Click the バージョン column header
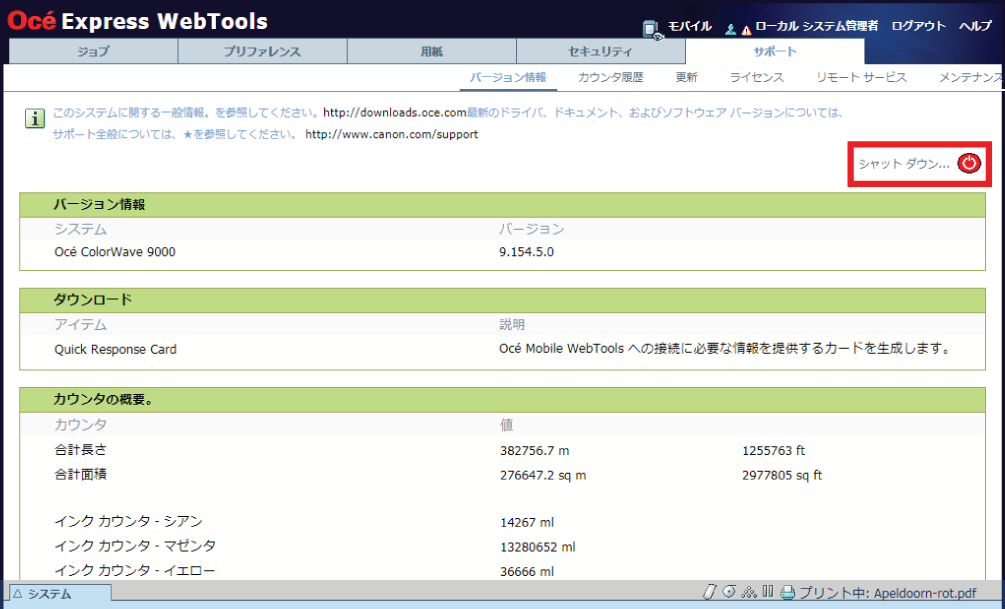The height and width of the screenshot is (609, 1005). click(x=531, y=229)
